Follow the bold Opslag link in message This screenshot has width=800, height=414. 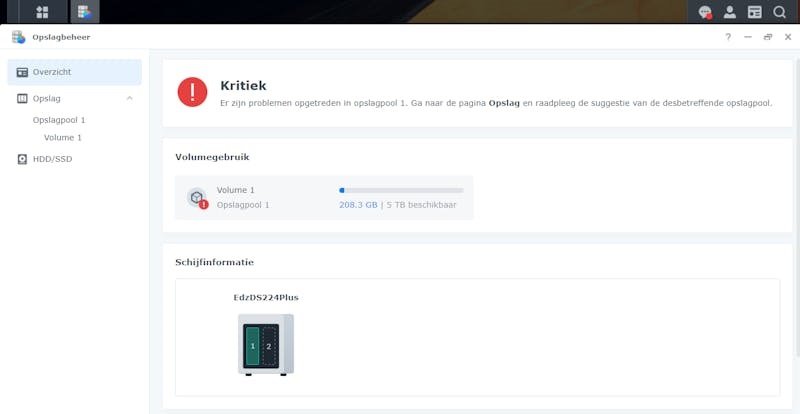504,103
